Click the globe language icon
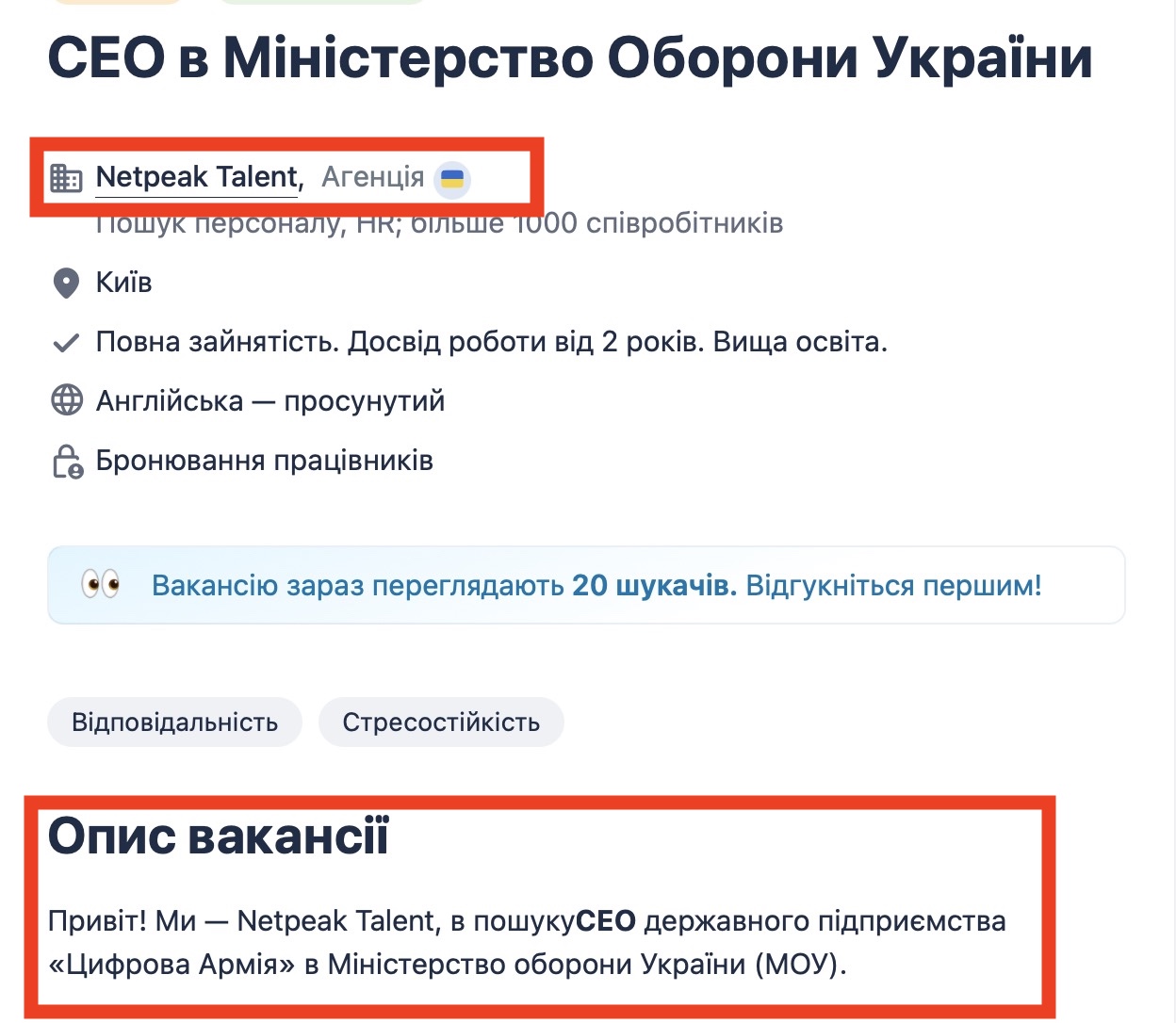This screenshot has width=1176, height=1023. (66, 401)
